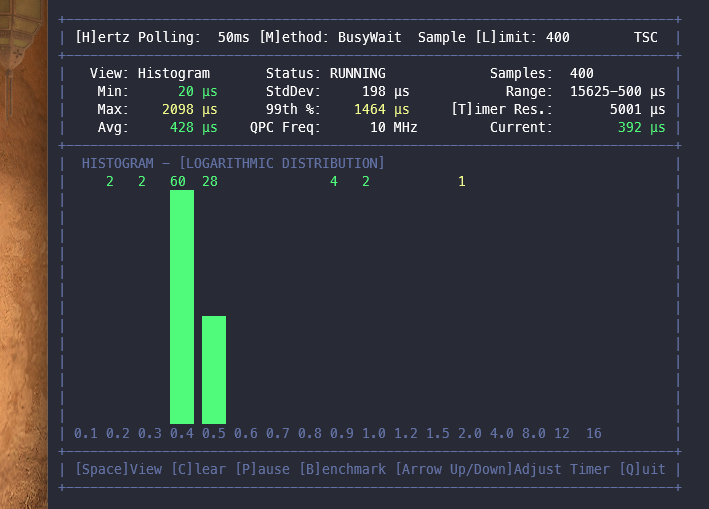Click the 12 axis label

(562, 434)
